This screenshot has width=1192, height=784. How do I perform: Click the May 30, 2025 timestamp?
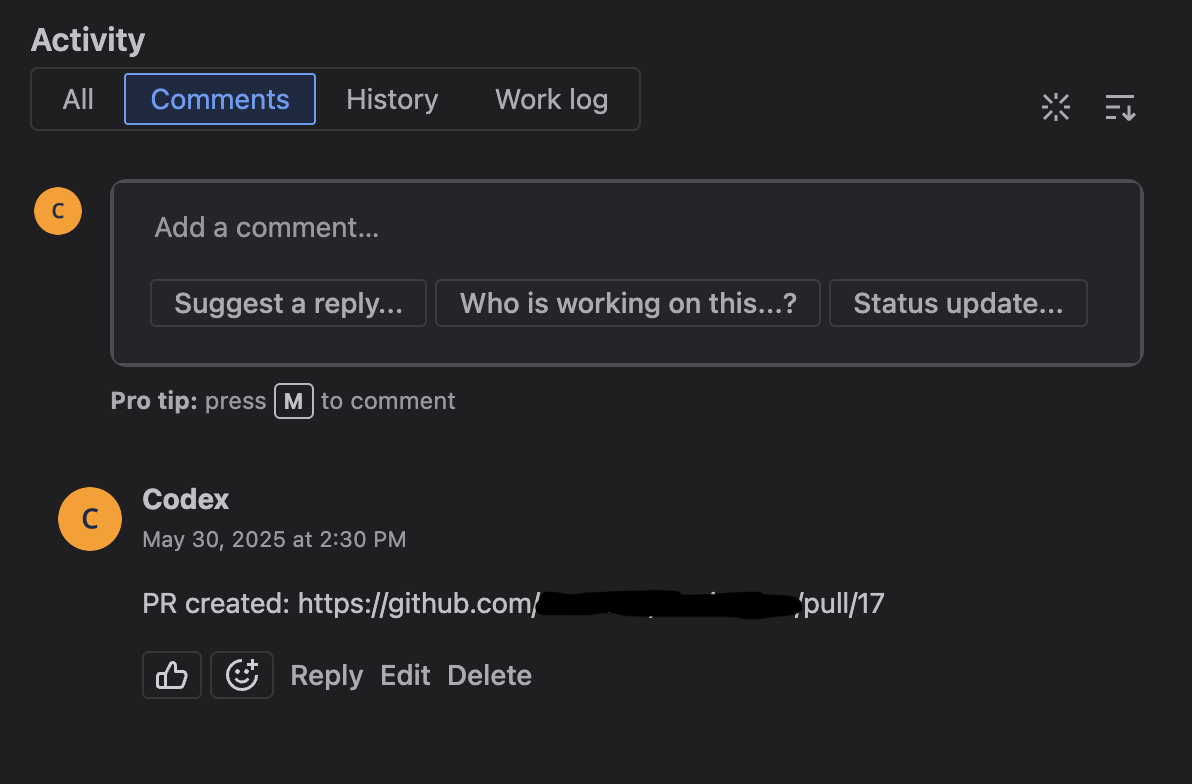tap(274, 539)
